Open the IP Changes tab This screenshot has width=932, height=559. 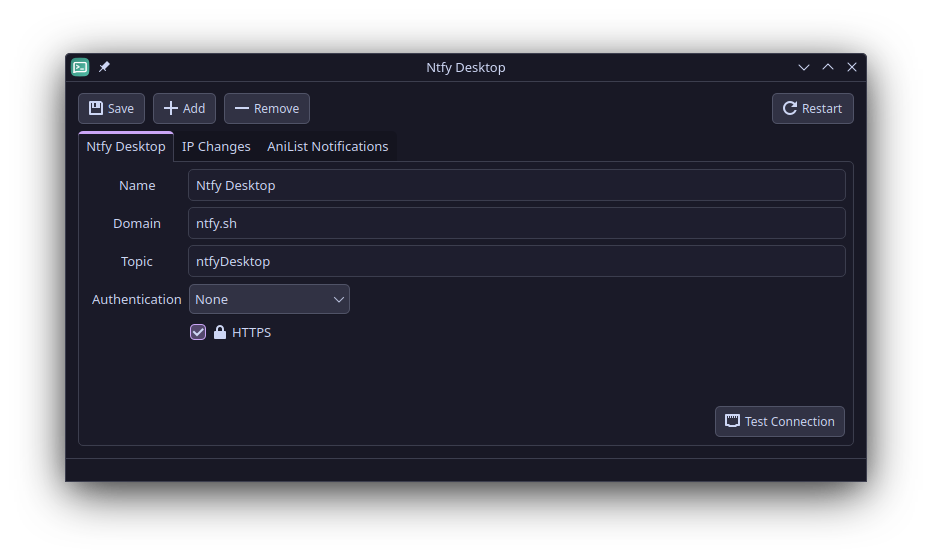pos(216,146)
